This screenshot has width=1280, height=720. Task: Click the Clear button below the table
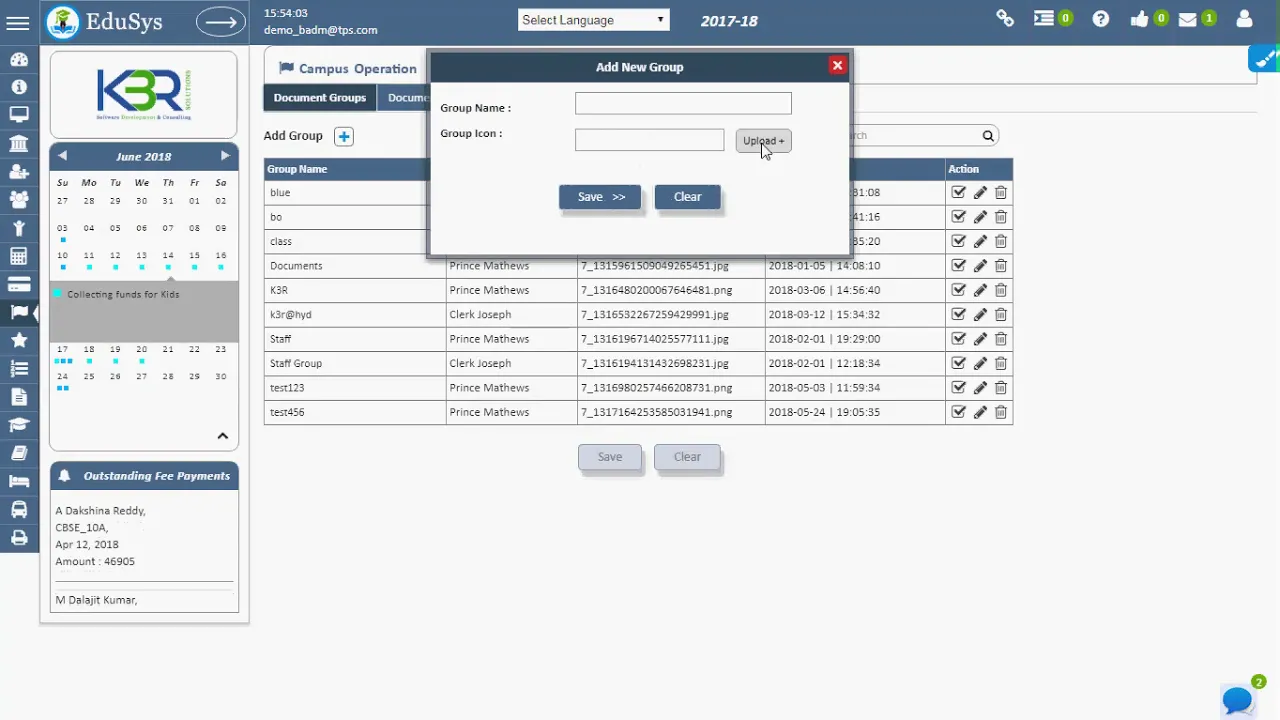687,457
